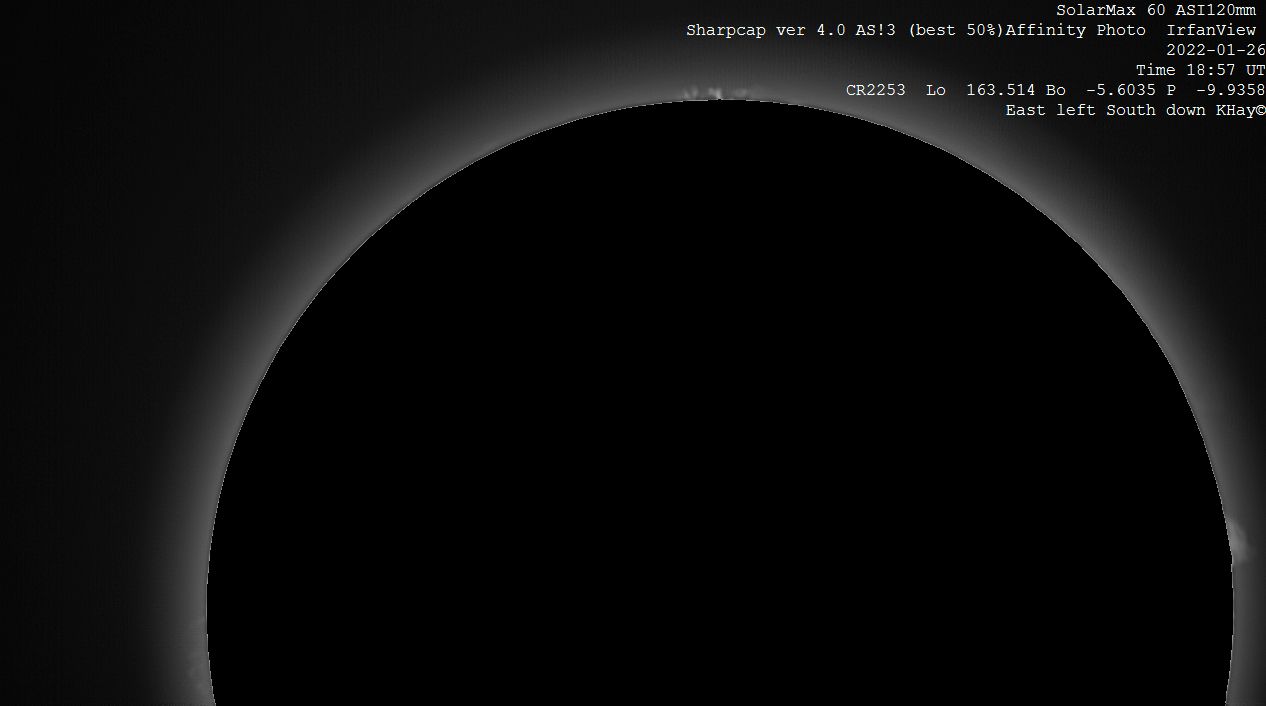This screenshot has height=706, width=1266.
Task: Click the (best 50%) annotation
Action: [955, 30]
